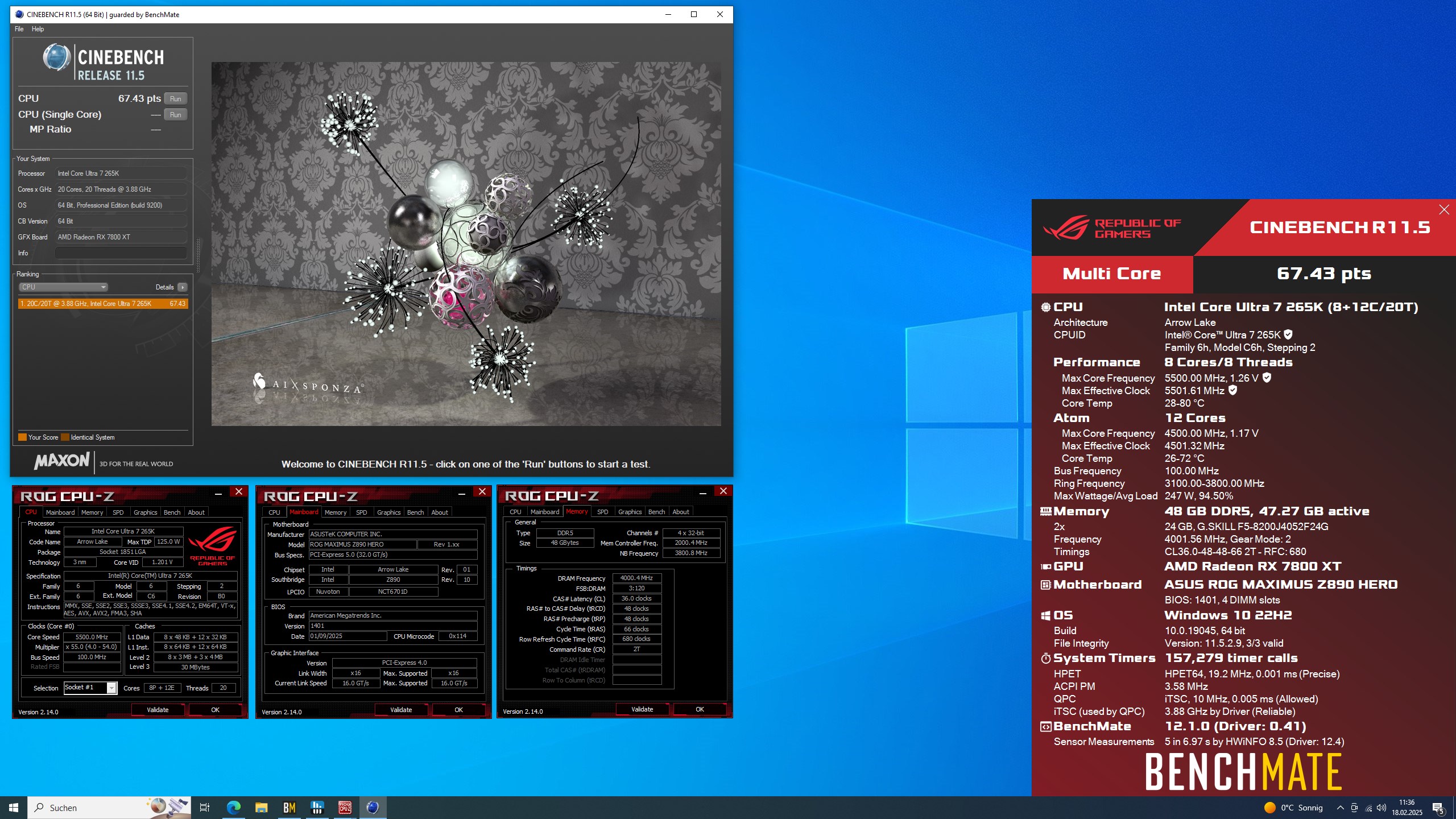
Task: Open Bench tab in first CPU-Z window
Action: pos(172,512)
